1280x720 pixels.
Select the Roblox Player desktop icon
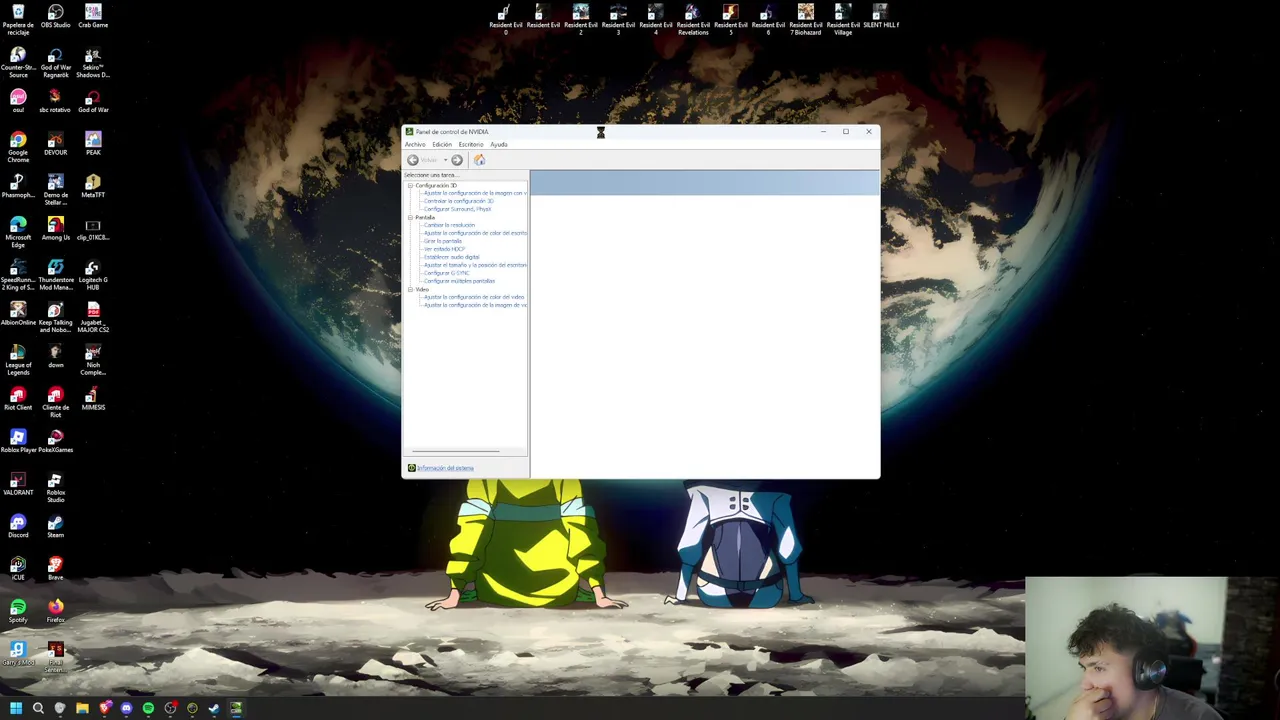coord(18,441)
